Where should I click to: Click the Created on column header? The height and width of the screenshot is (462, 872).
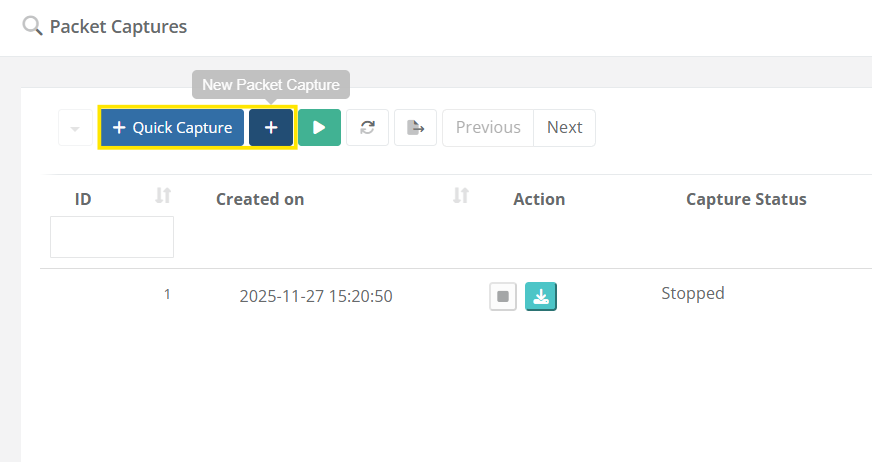(x=260, y=199)
